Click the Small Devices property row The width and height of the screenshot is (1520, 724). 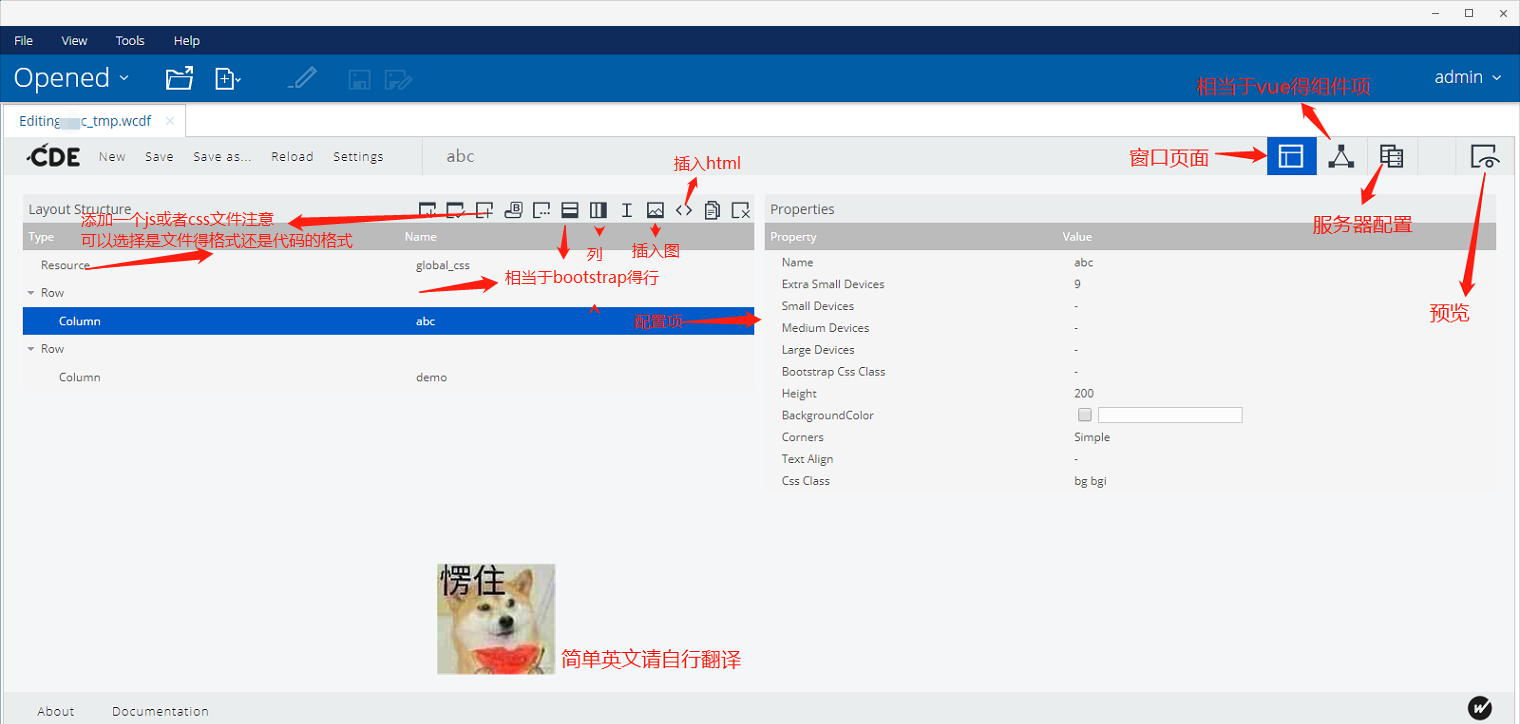point(1130,306)
